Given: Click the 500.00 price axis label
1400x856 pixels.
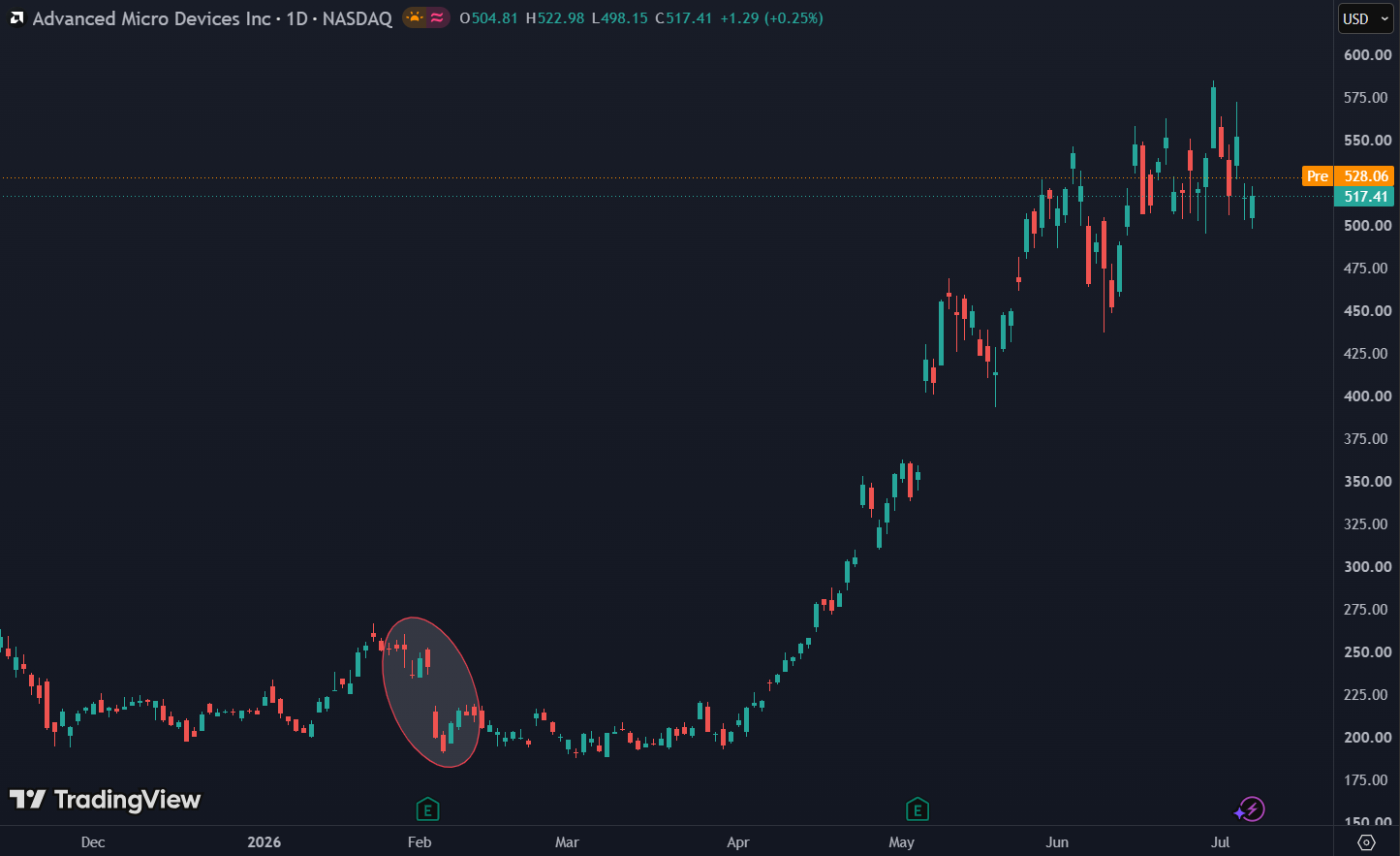Looking at the screenshot, I should (1367, 226).
